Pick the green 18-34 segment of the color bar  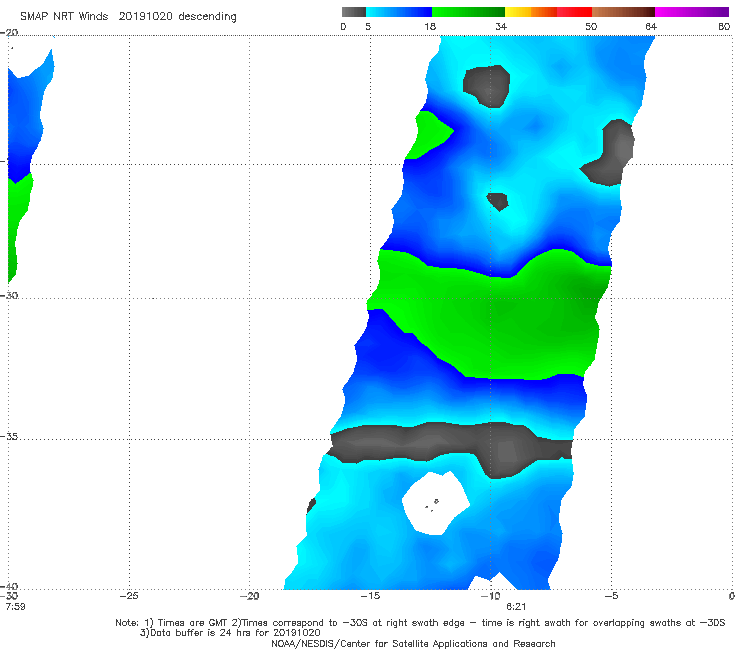click(468, 12)
